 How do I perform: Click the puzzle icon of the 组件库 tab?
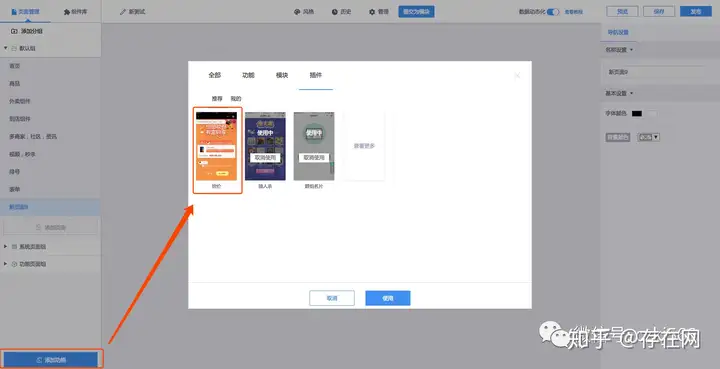coord(67,12)
